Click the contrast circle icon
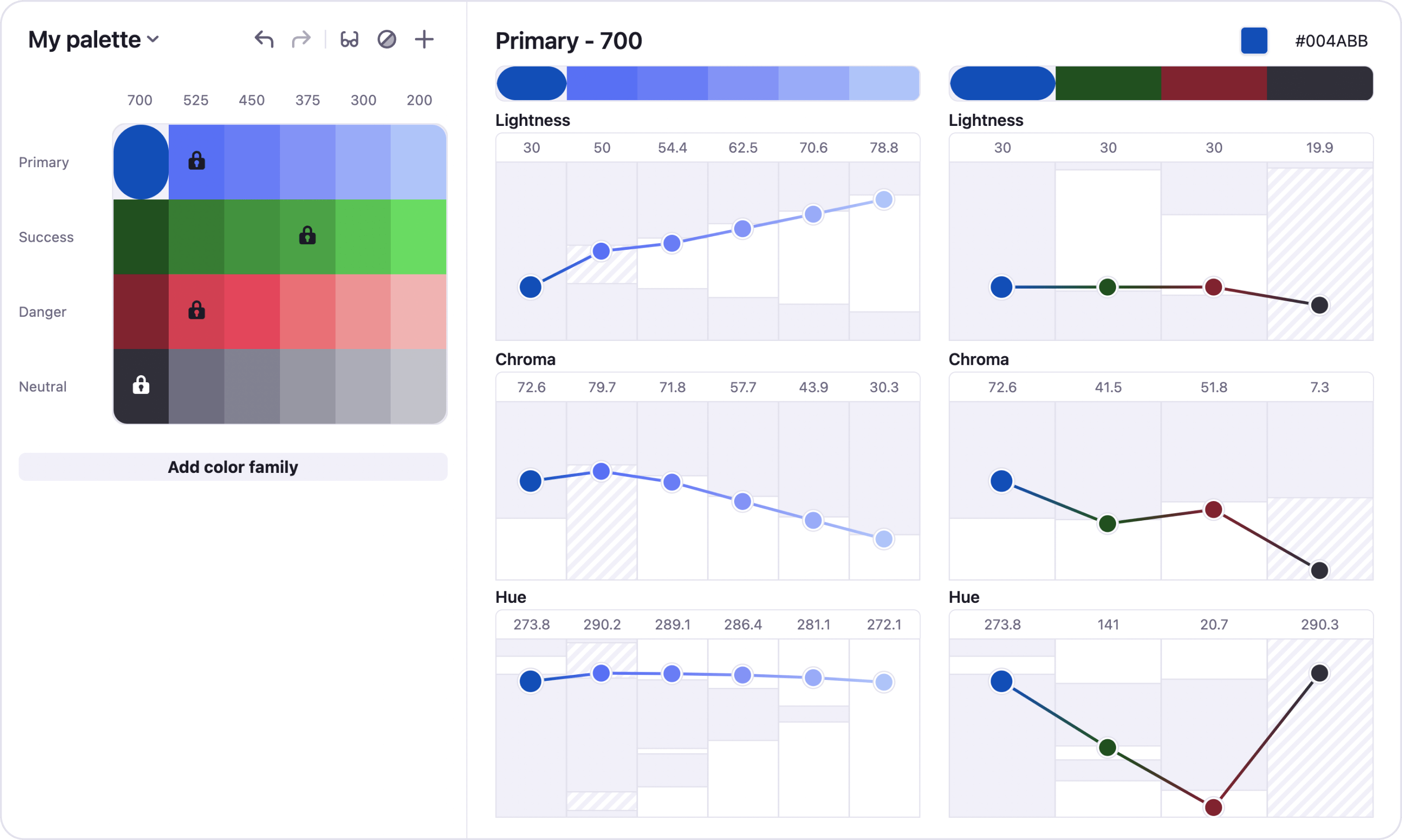 387,40
